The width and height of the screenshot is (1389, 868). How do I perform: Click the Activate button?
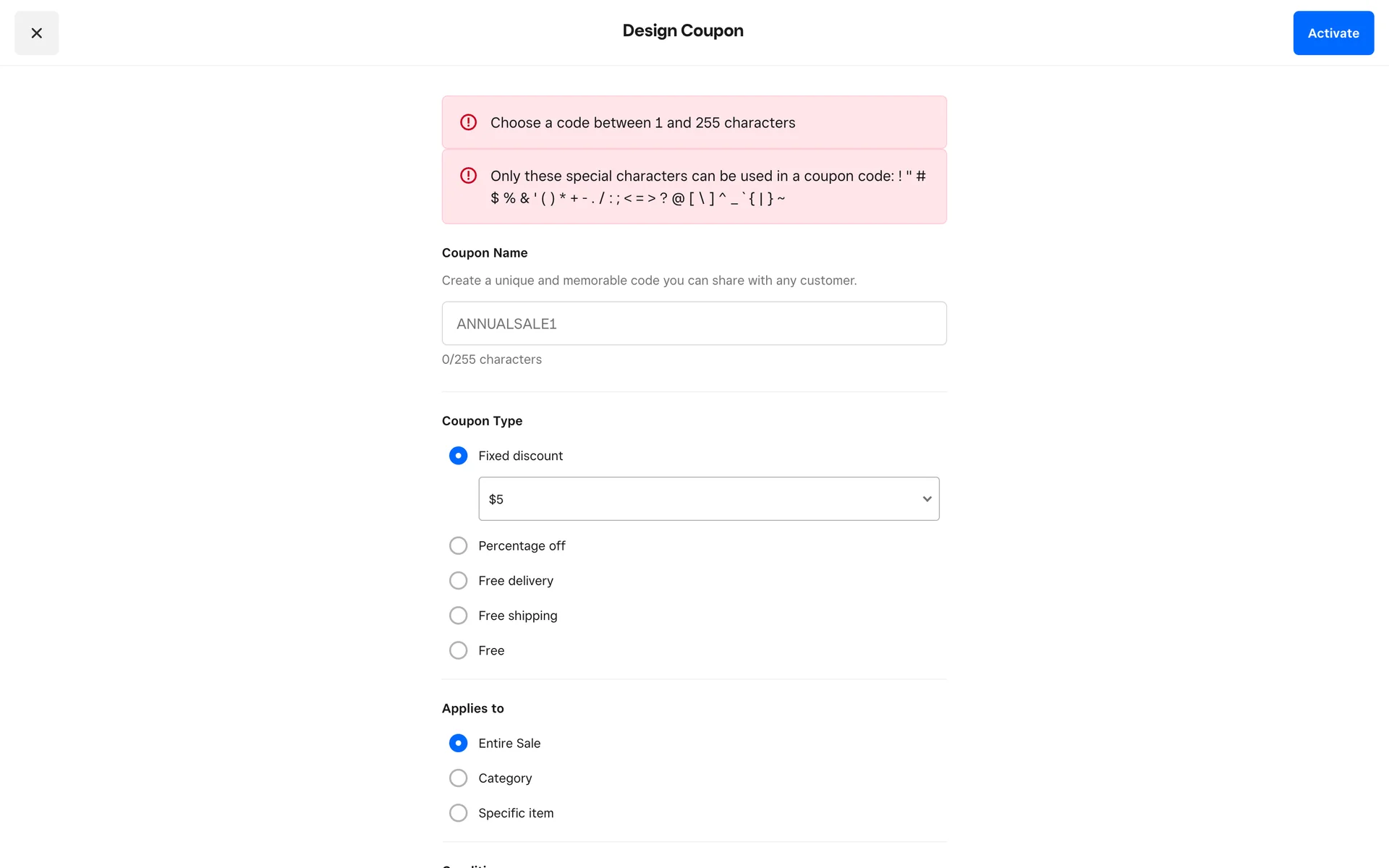coord(1333,33)
